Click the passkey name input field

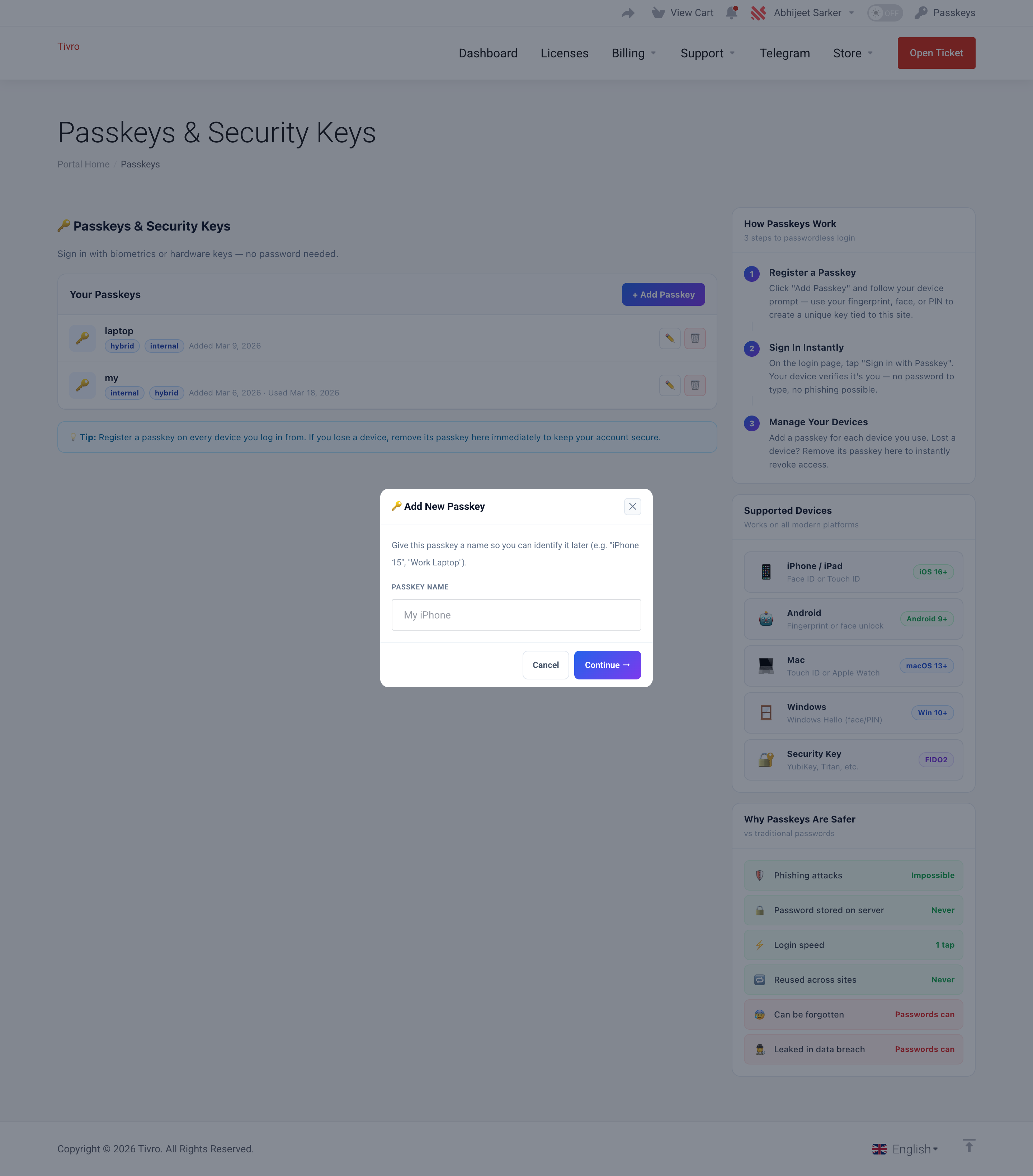[516, 615]
